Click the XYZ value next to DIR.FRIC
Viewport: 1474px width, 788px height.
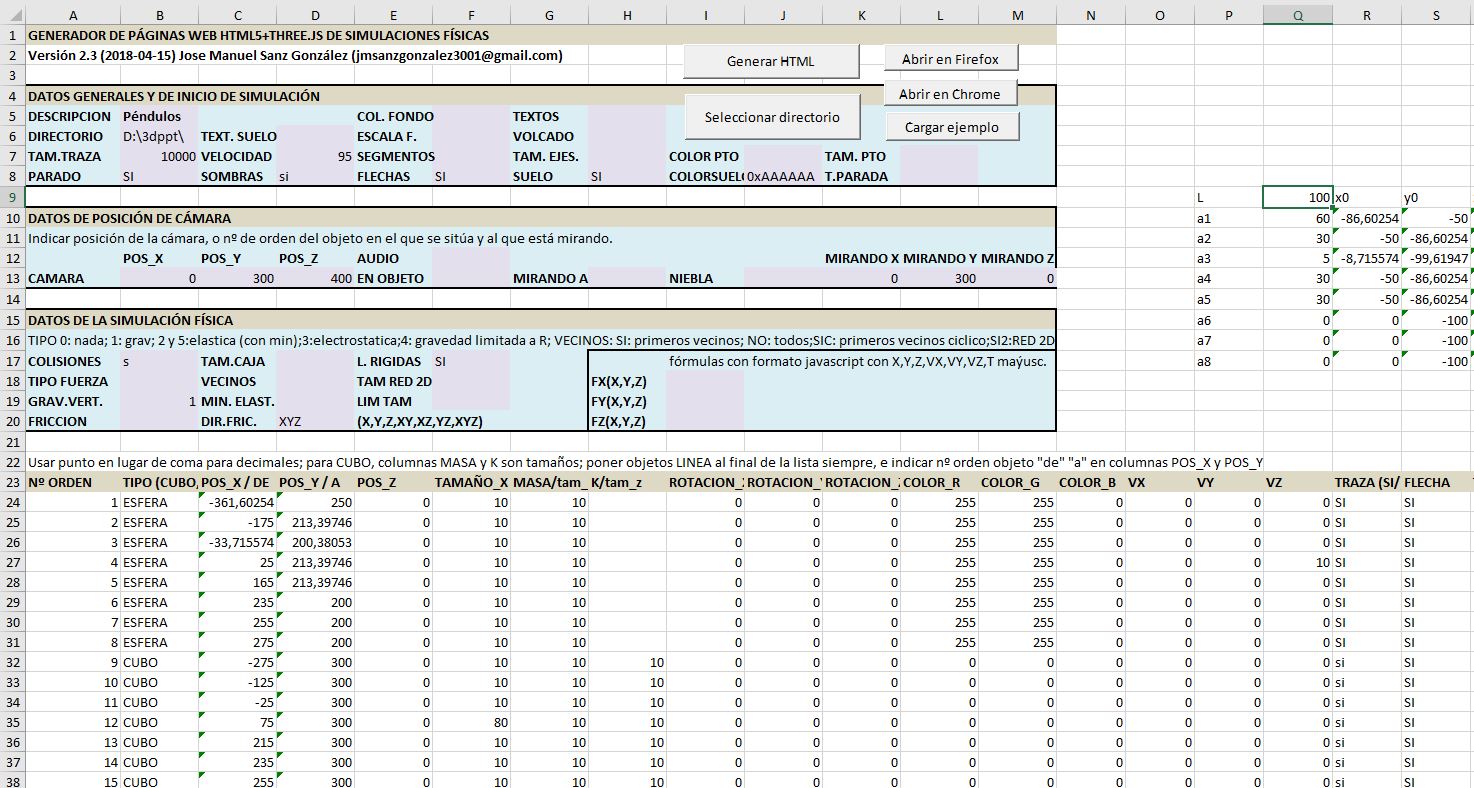click(315, 421)
